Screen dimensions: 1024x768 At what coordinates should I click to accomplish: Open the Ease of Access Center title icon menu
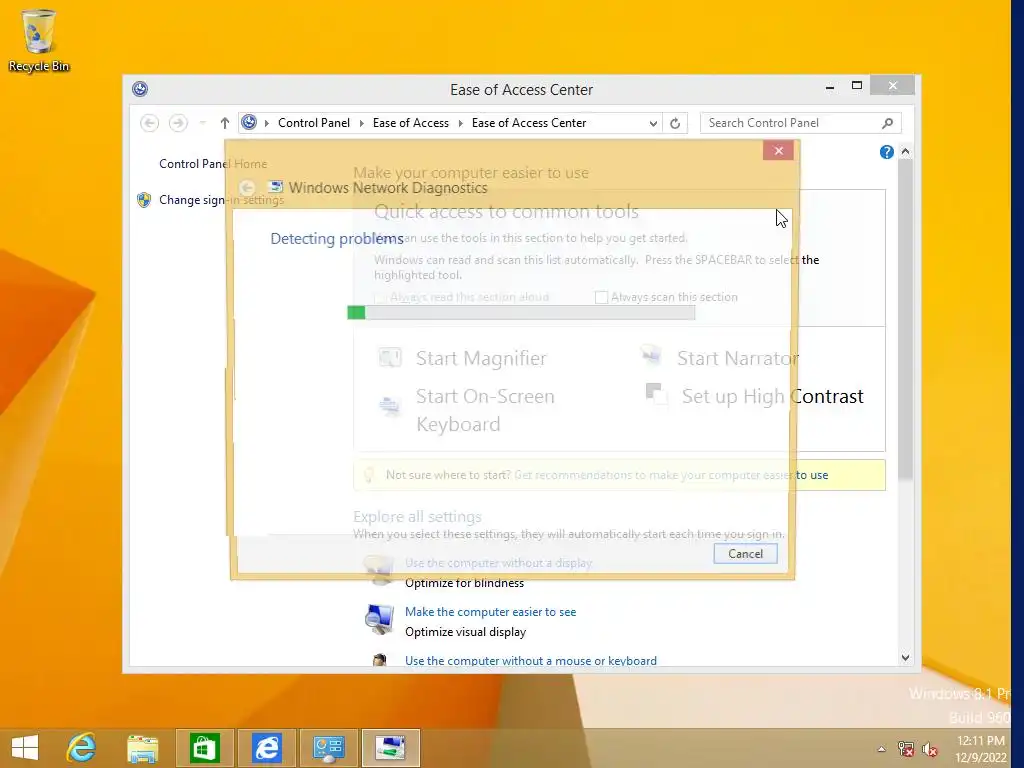click(x=140, y=89)
